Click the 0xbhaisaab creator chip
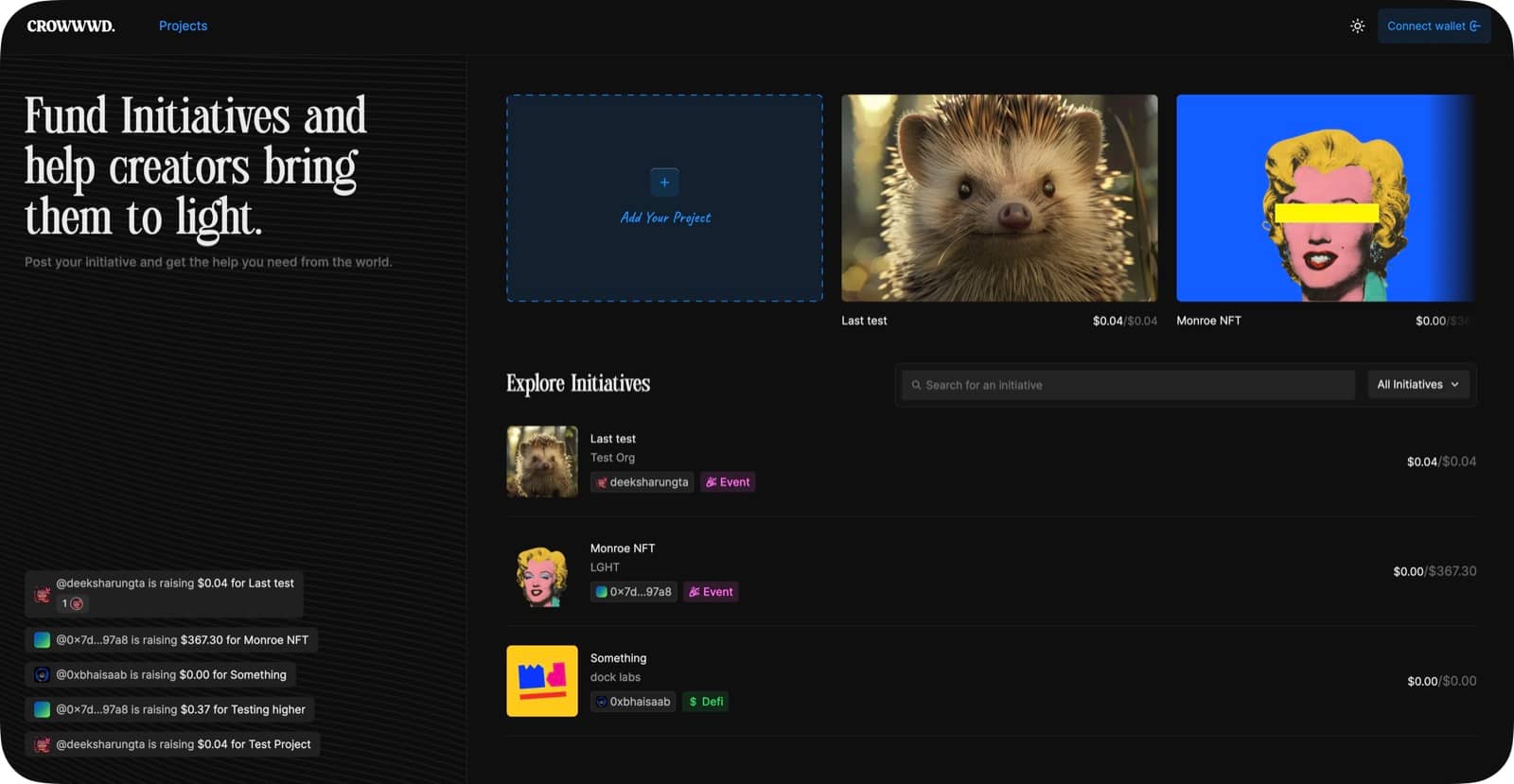The image size is (1514, 784). click(x=633, y=702)
